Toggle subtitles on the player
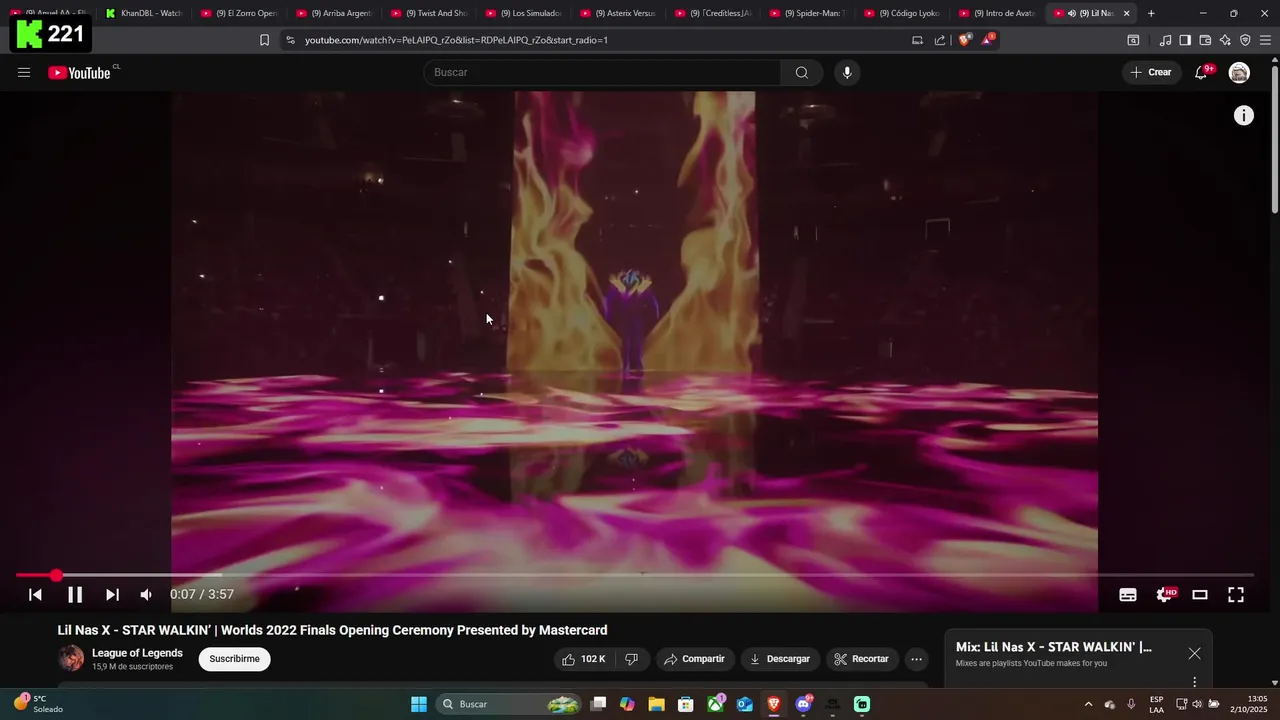1280x720 pixels. (1128, 594)
